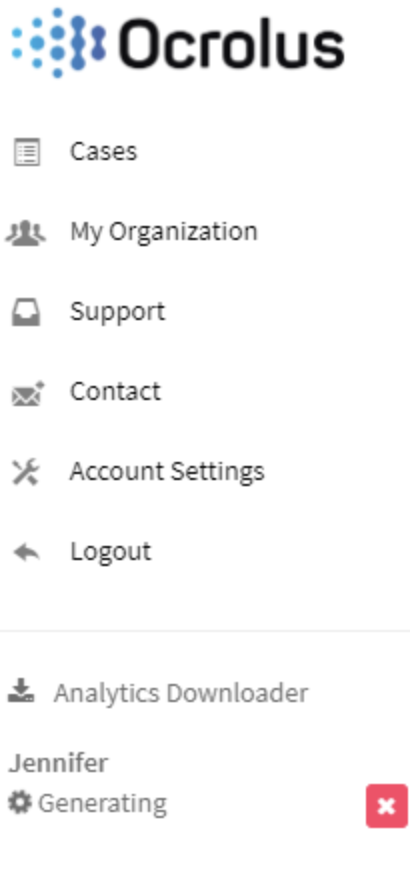Image resolution: width=410 pixels, height=880 pixels.
Task: Click the Cases list icon
Action: pos(26,152)
